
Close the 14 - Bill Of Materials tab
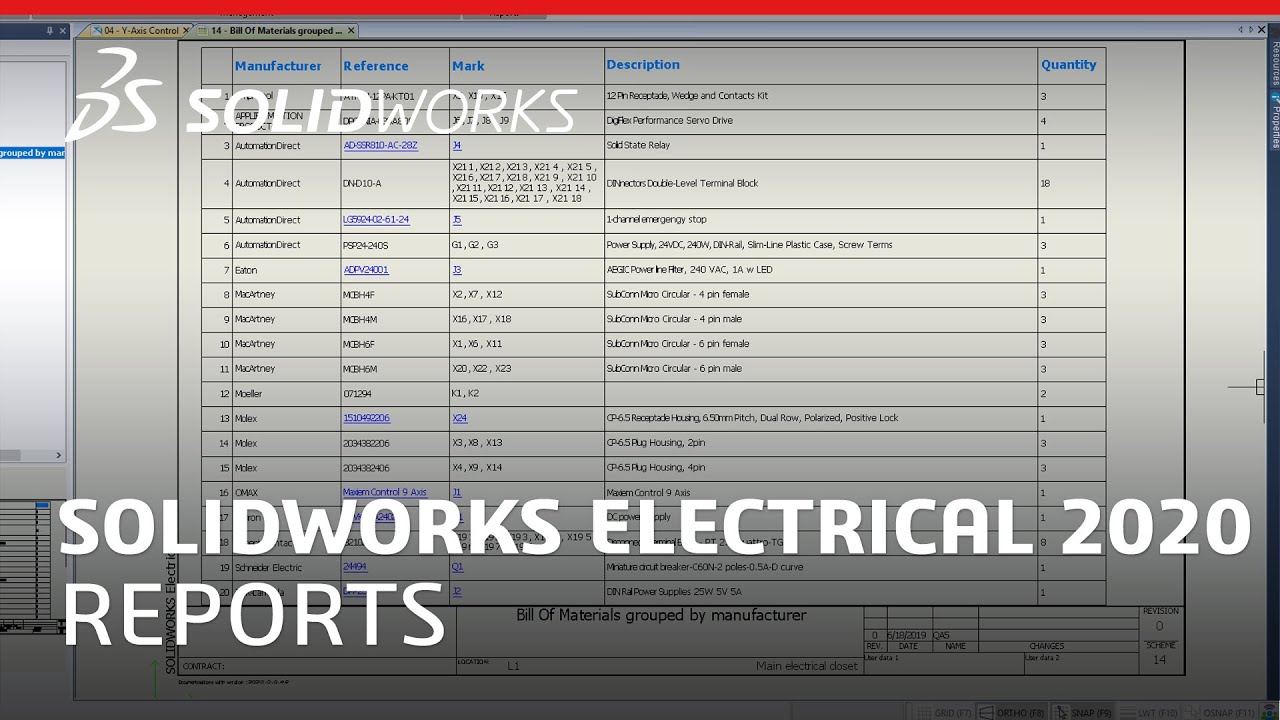pyautogui.click(x=351, y=31)
